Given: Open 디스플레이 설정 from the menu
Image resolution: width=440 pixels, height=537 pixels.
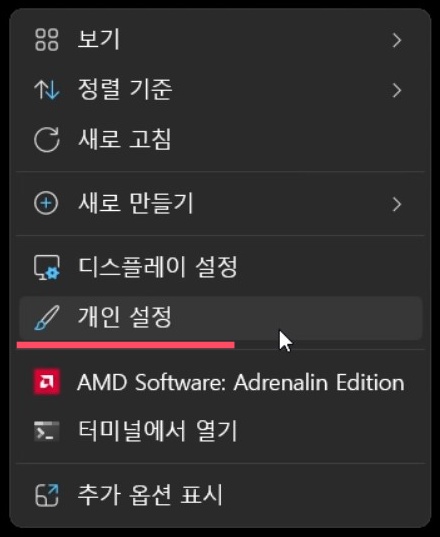Looking at the screenshot, I should (220, 267).
